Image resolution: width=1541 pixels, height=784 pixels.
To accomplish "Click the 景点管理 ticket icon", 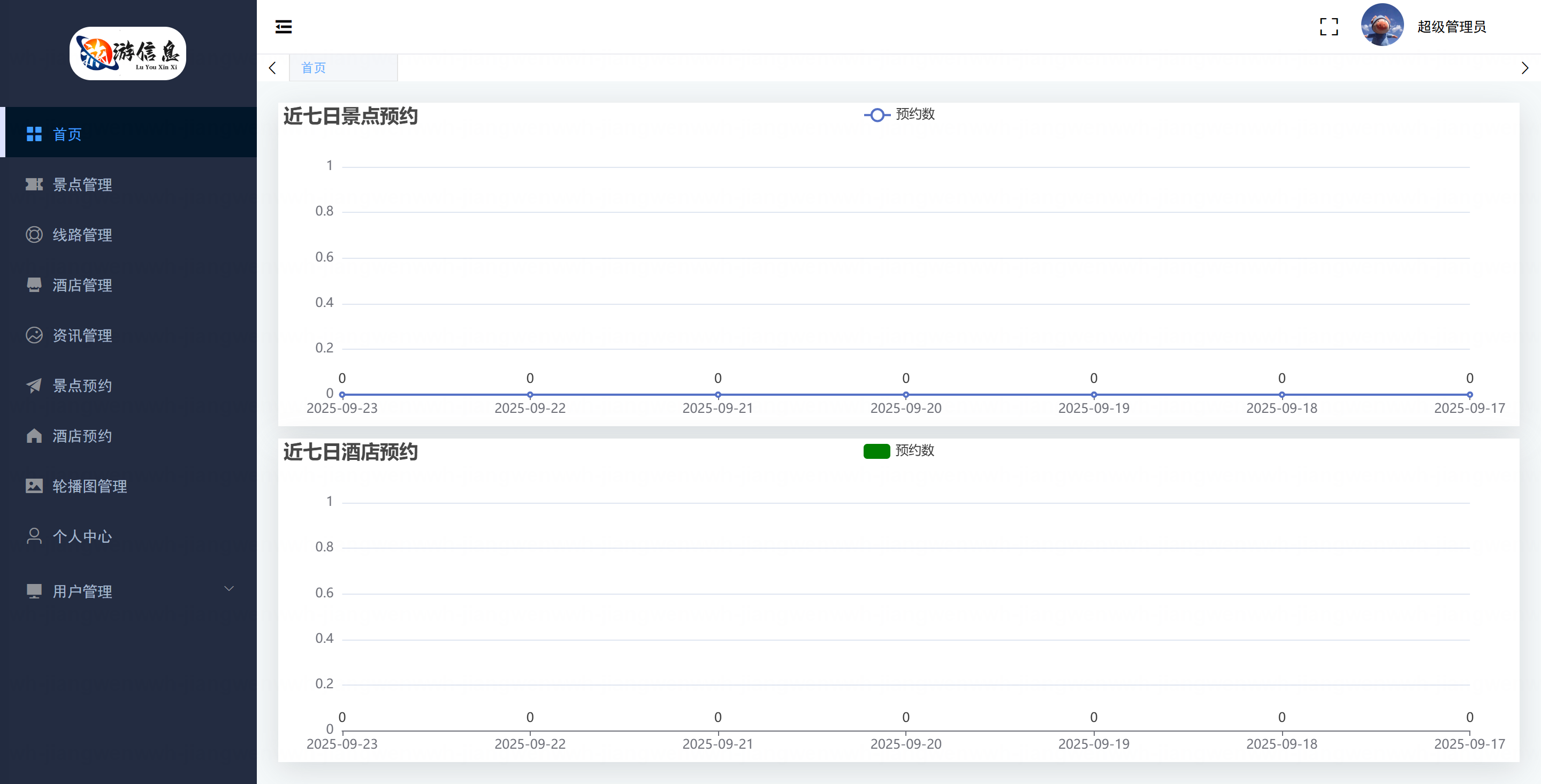I will [34, 184].
